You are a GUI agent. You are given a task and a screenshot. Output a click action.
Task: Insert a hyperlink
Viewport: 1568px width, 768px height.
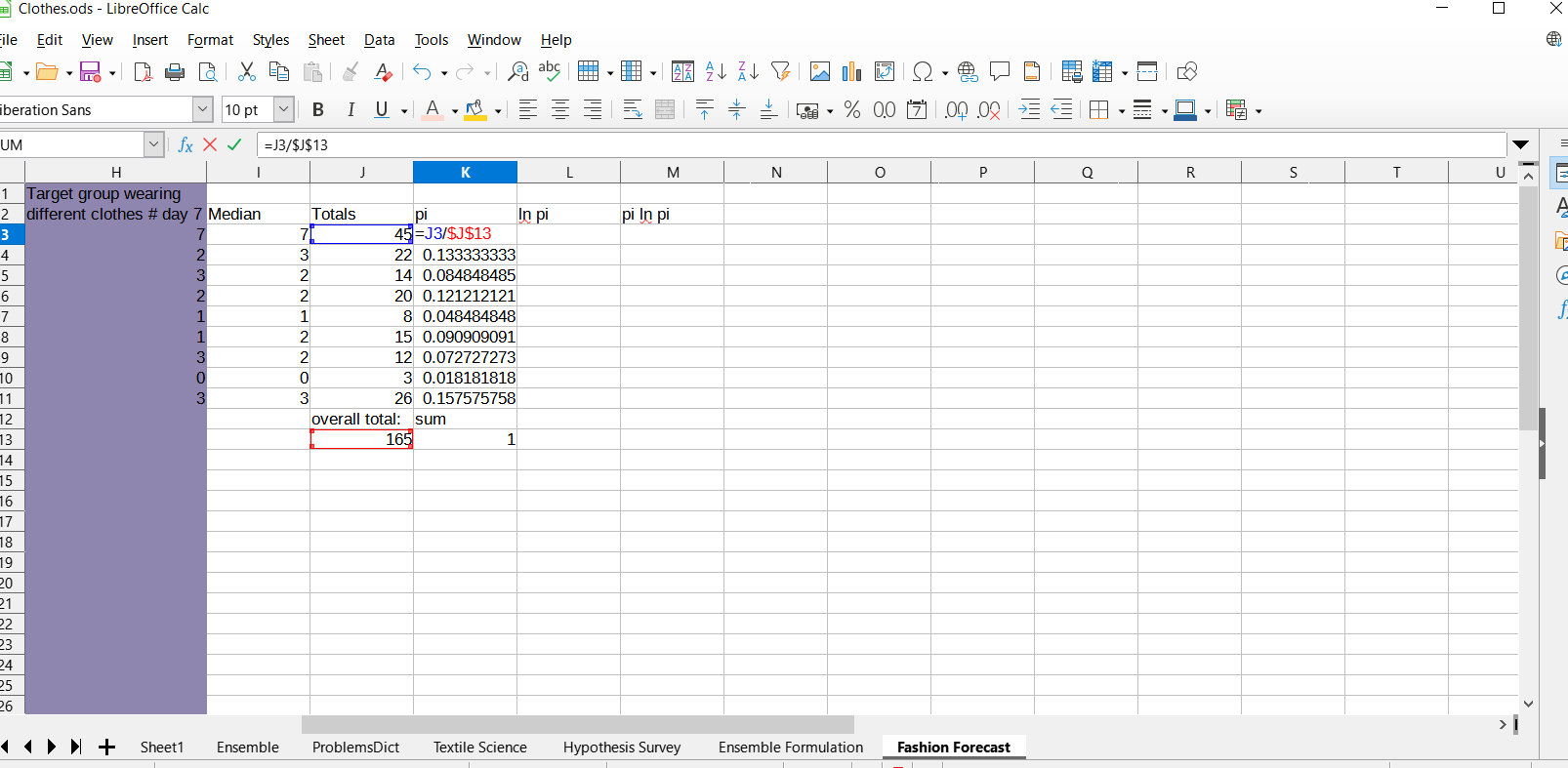pos(968,71)
